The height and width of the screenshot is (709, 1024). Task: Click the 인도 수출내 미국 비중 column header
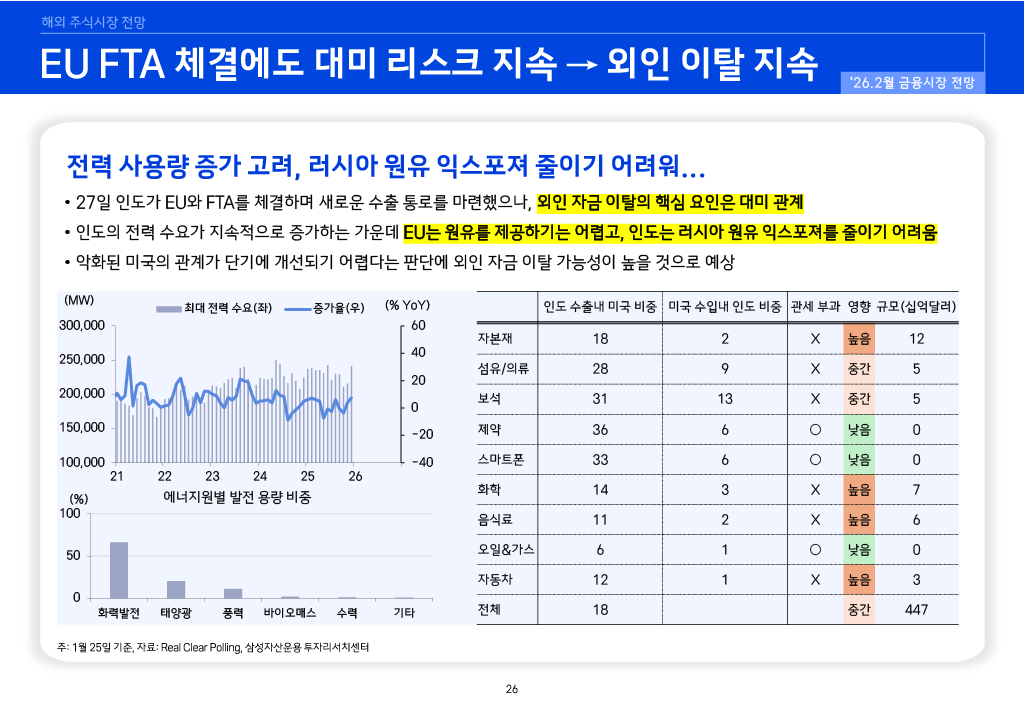pos(600,306)
